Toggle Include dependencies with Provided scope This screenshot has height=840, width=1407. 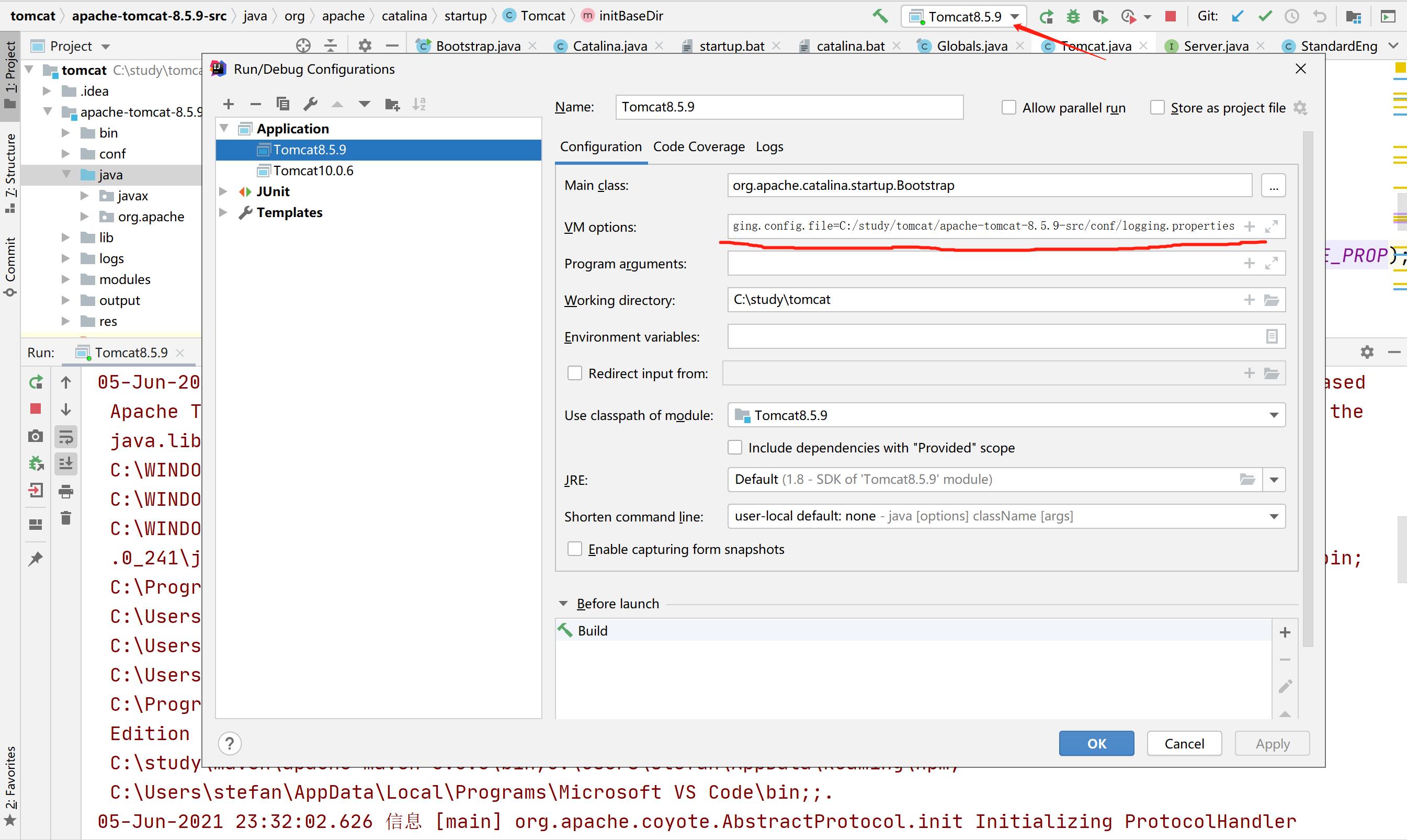click(736, 447)
